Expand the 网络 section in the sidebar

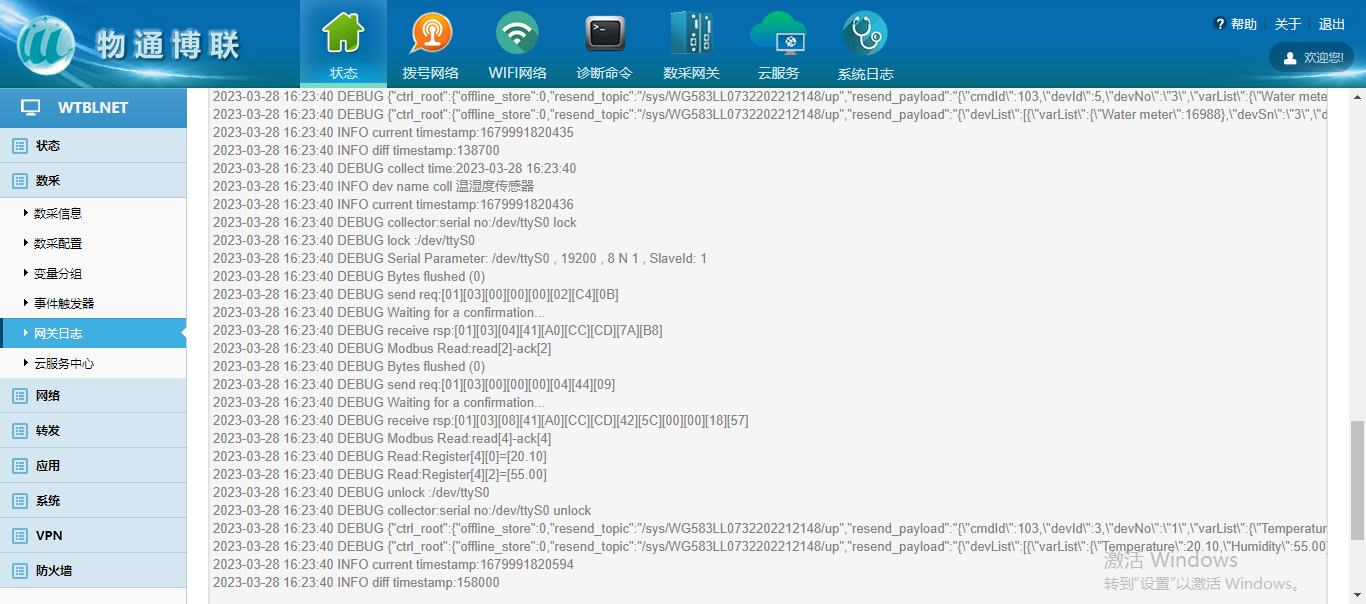click(x=48, y=396)
